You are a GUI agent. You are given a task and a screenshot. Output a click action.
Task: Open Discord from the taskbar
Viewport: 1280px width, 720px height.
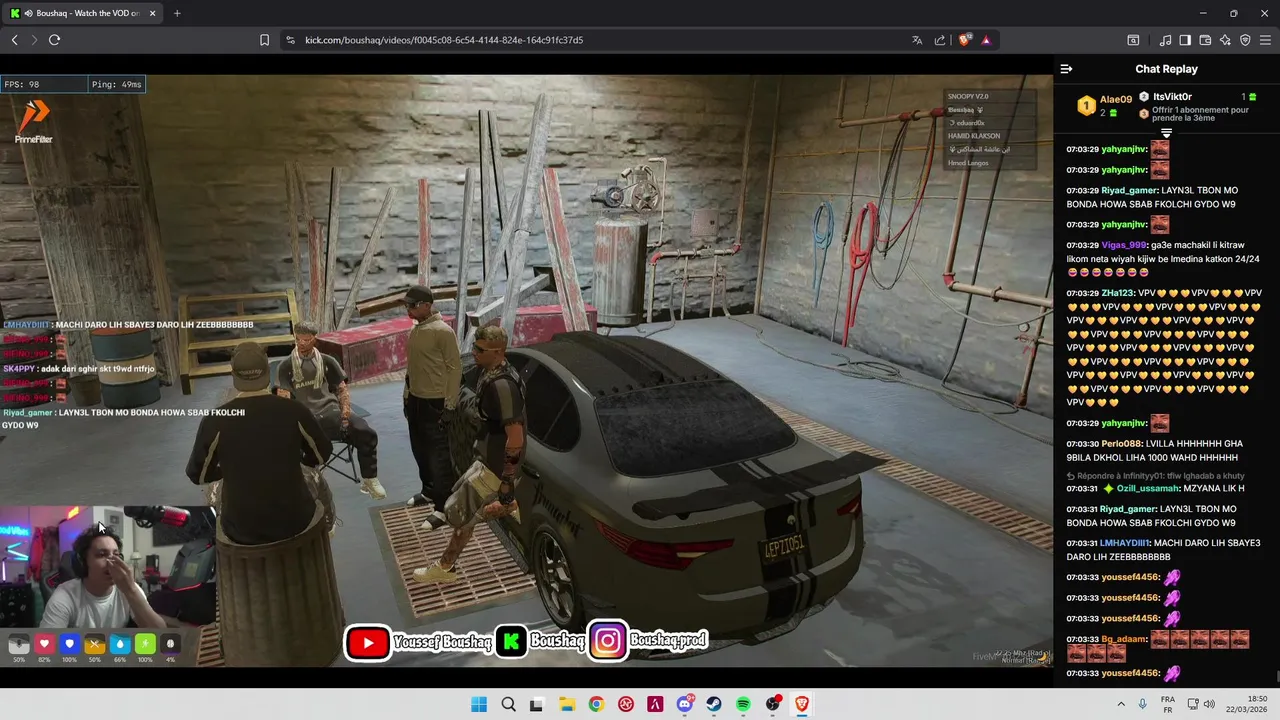coord(685,704)
